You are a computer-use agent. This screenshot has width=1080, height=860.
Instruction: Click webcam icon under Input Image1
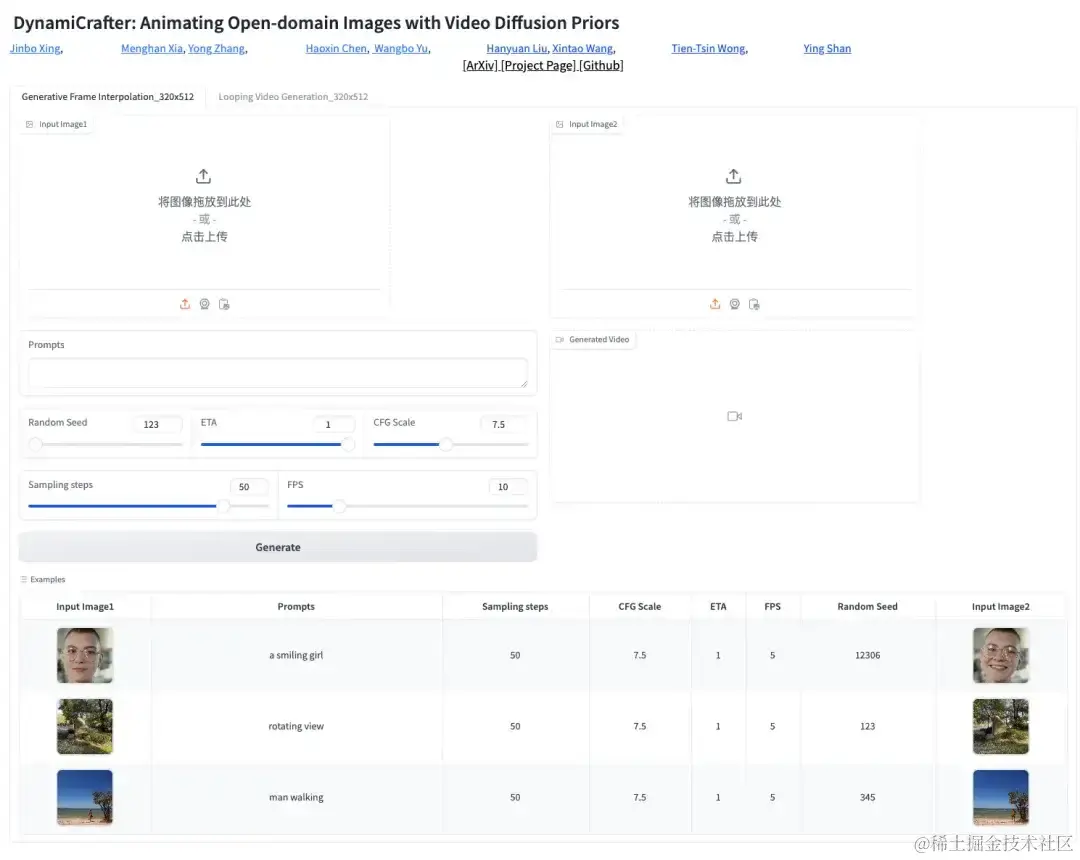[205, 304]
